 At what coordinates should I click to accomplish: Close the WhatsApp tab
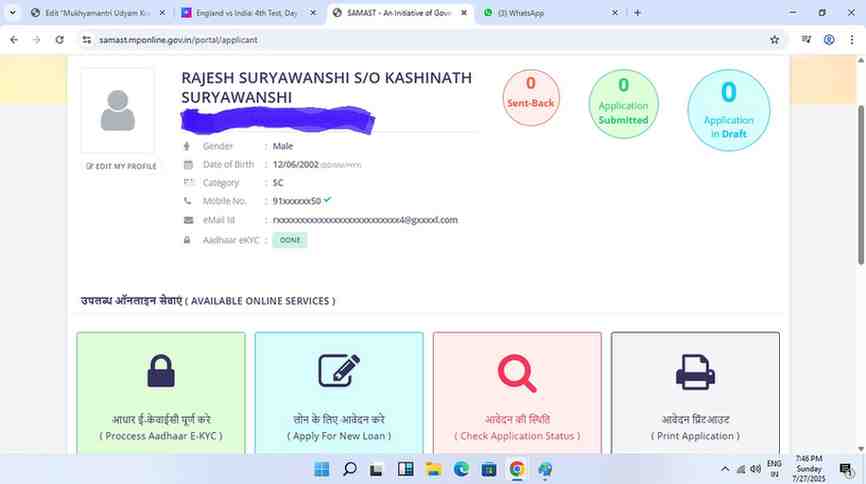click(x=615, y=13)
